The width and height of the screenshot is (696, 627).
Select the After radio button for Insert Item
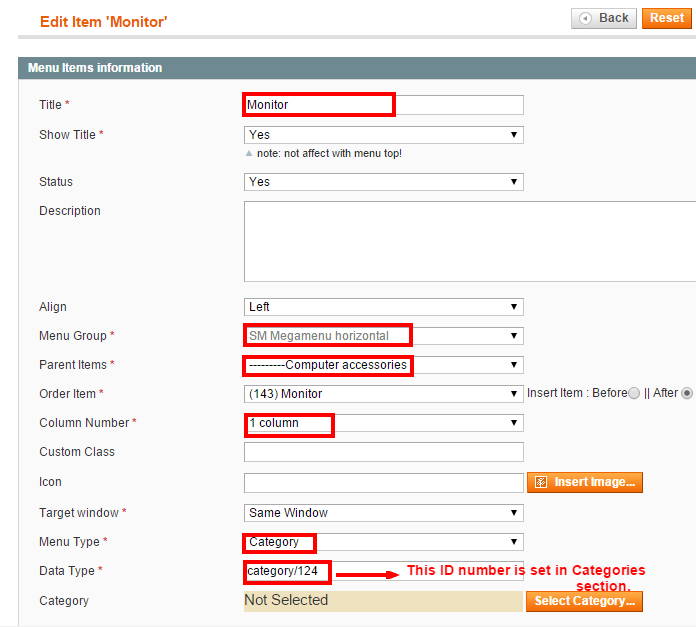click(x=687, y=393)
